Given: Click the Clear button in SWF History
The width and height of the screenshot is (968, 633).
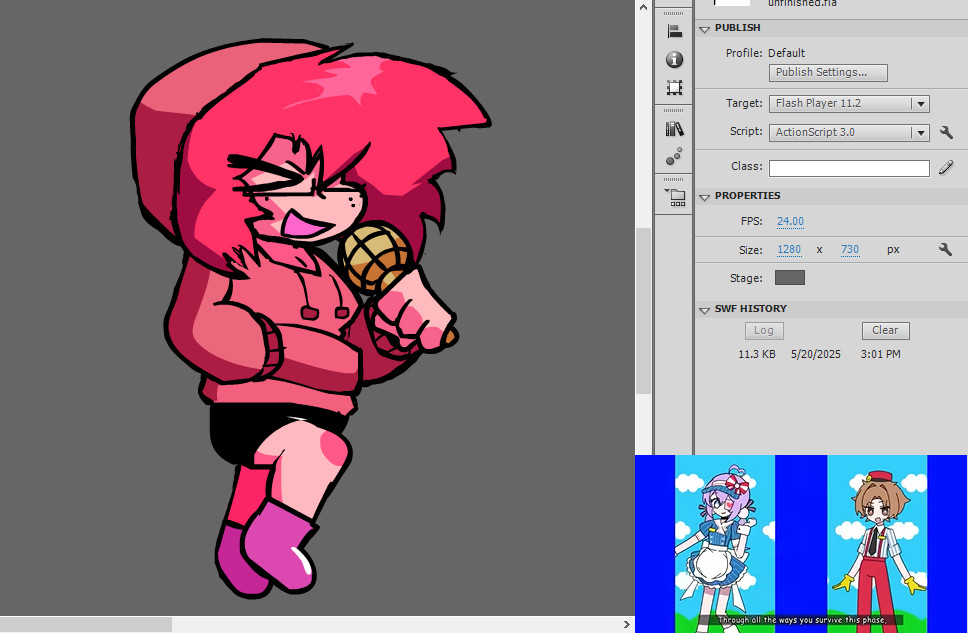Looking at the screenshot, I should tap(885, 330).
